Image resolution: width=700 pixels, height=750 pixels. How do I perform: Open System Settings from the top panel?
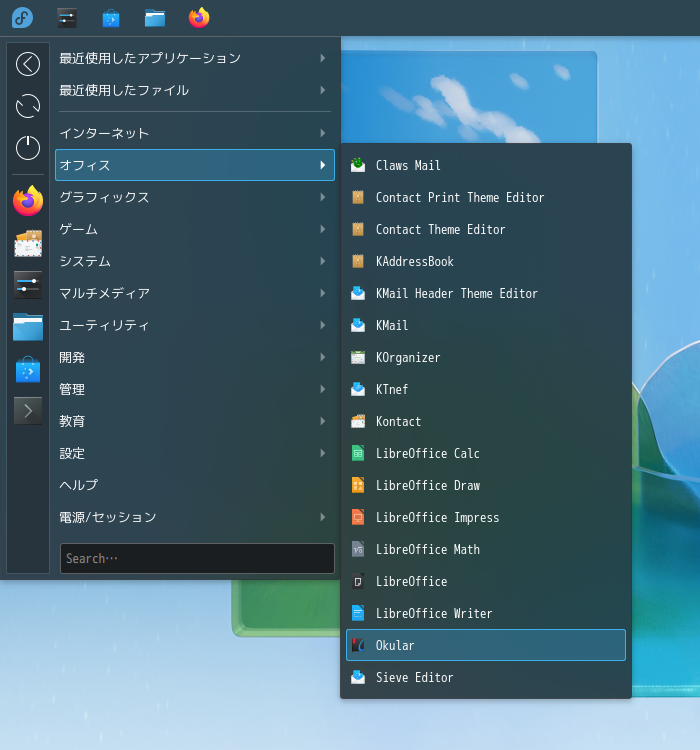67,18
